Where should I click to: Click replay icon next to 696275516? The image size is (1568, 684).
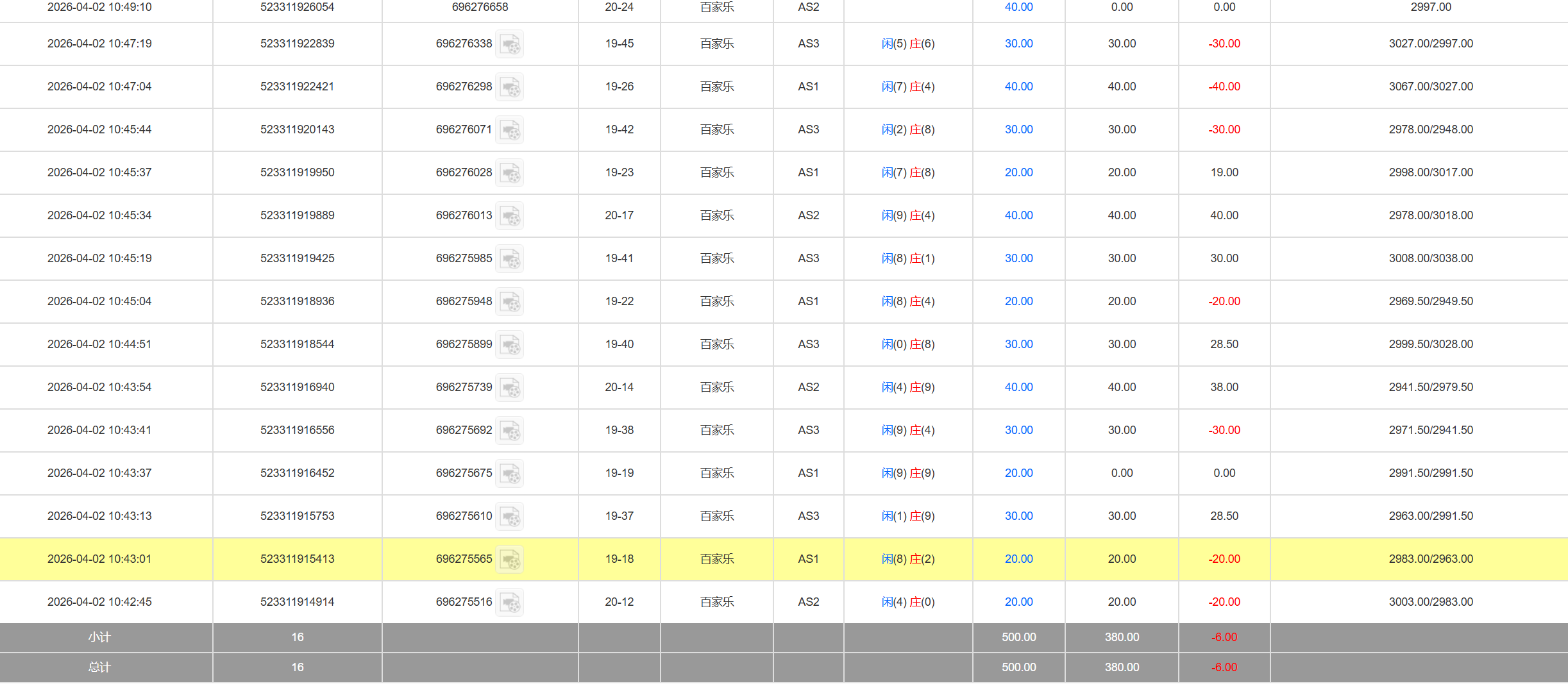coord(510,603)
